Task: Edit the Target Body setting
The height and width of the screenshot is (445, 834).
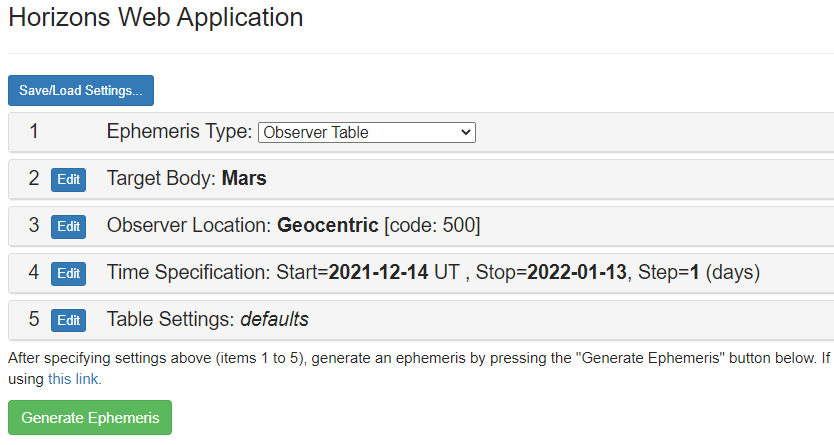Action: click(68, 179)
